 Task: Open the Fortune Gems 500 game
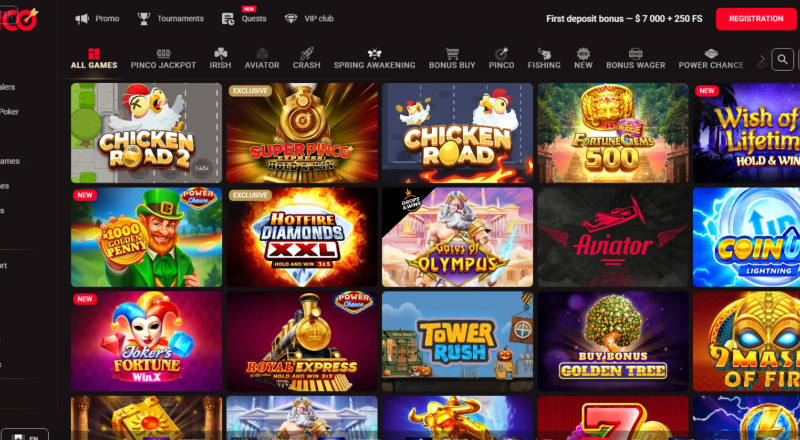click(x=613, y=133)
